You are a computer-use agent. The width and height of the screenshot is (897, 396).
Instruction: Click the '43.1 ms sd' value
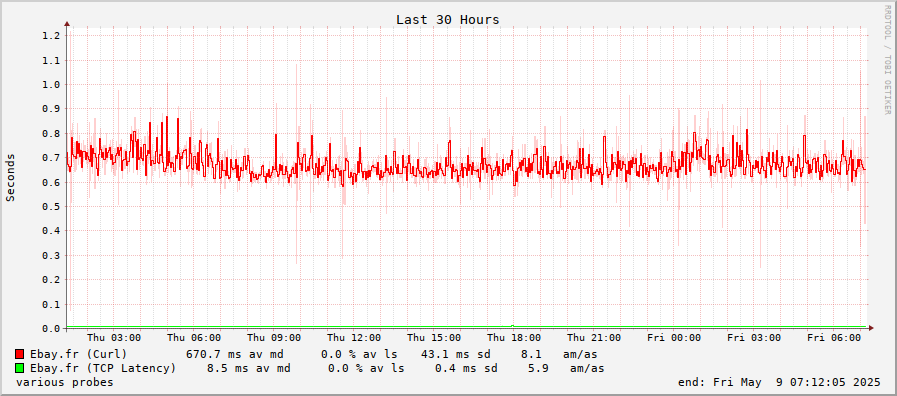pos(455,354)
